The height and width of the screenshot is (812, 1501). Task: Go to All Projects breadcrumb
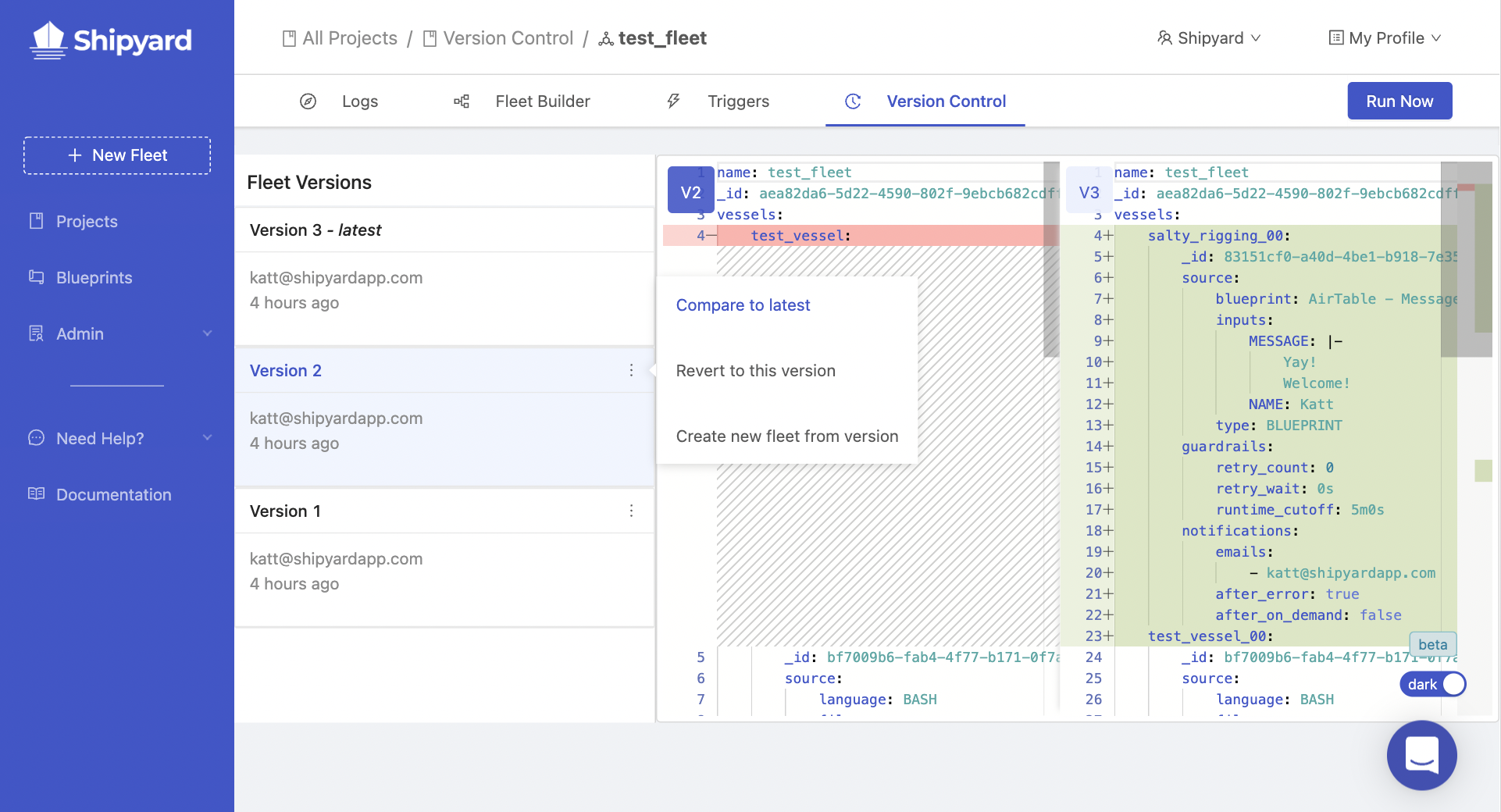tap(340, 38)
